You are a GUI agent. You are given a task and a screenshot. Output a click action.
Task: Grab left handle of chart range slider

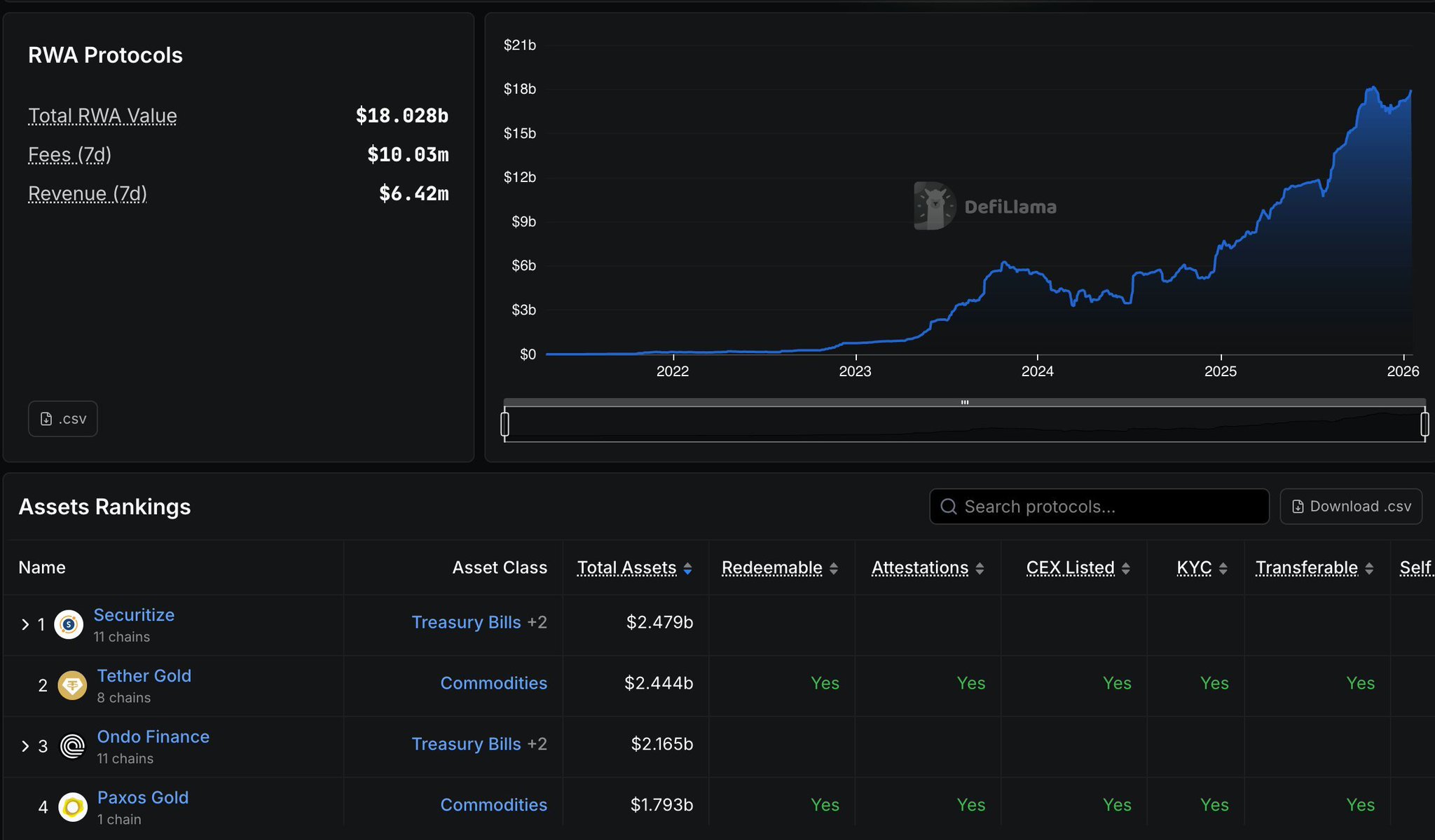(505, 424)
